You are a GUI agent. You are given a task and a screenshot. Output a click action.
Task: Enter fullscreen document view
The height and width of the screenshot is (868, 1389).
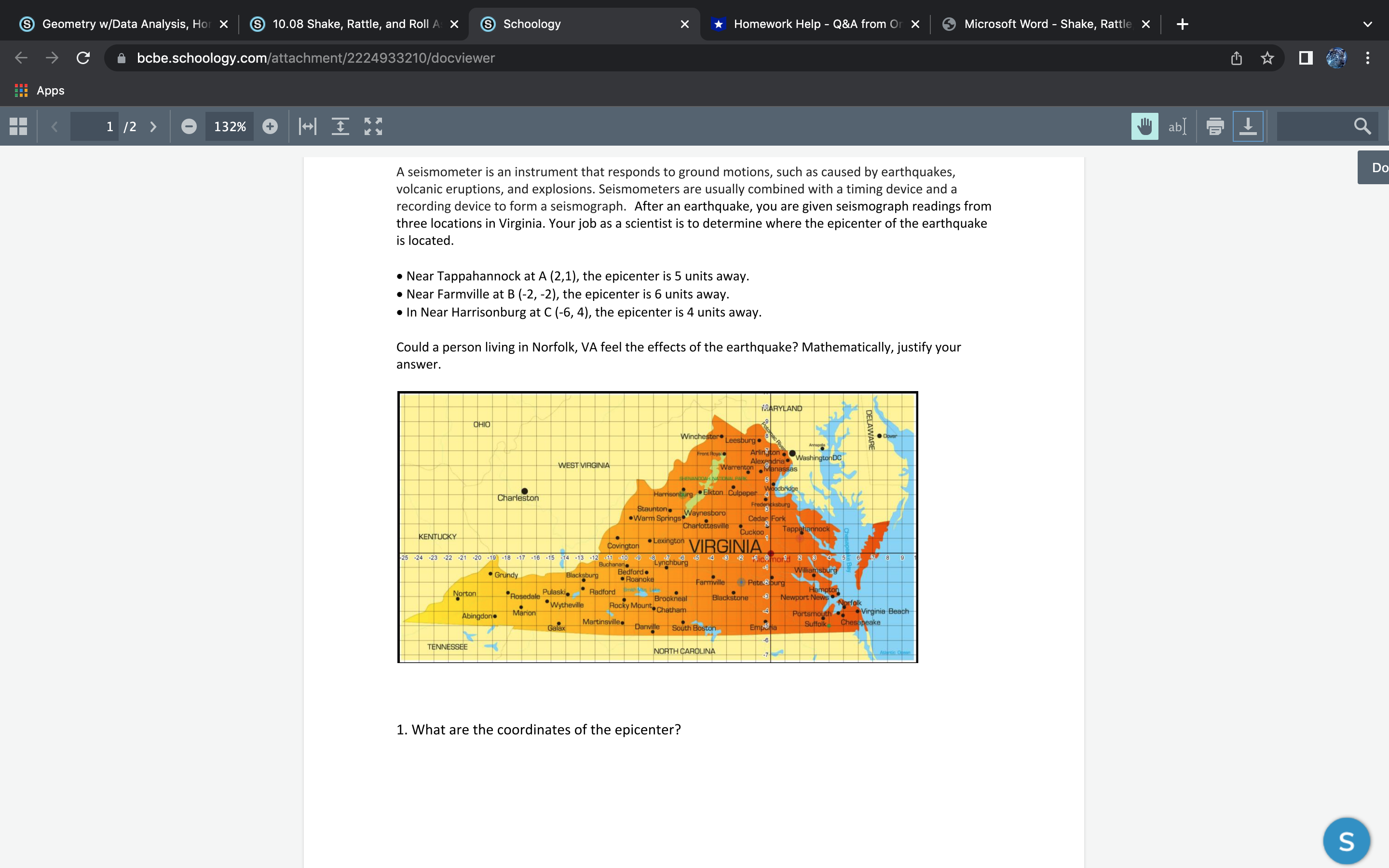373,126
